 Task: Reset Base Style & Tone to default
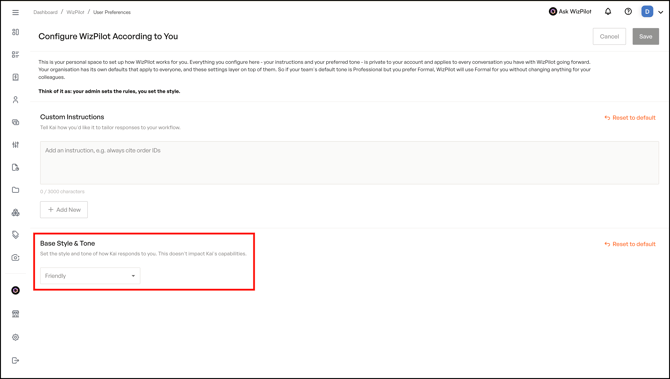(630, 244)
